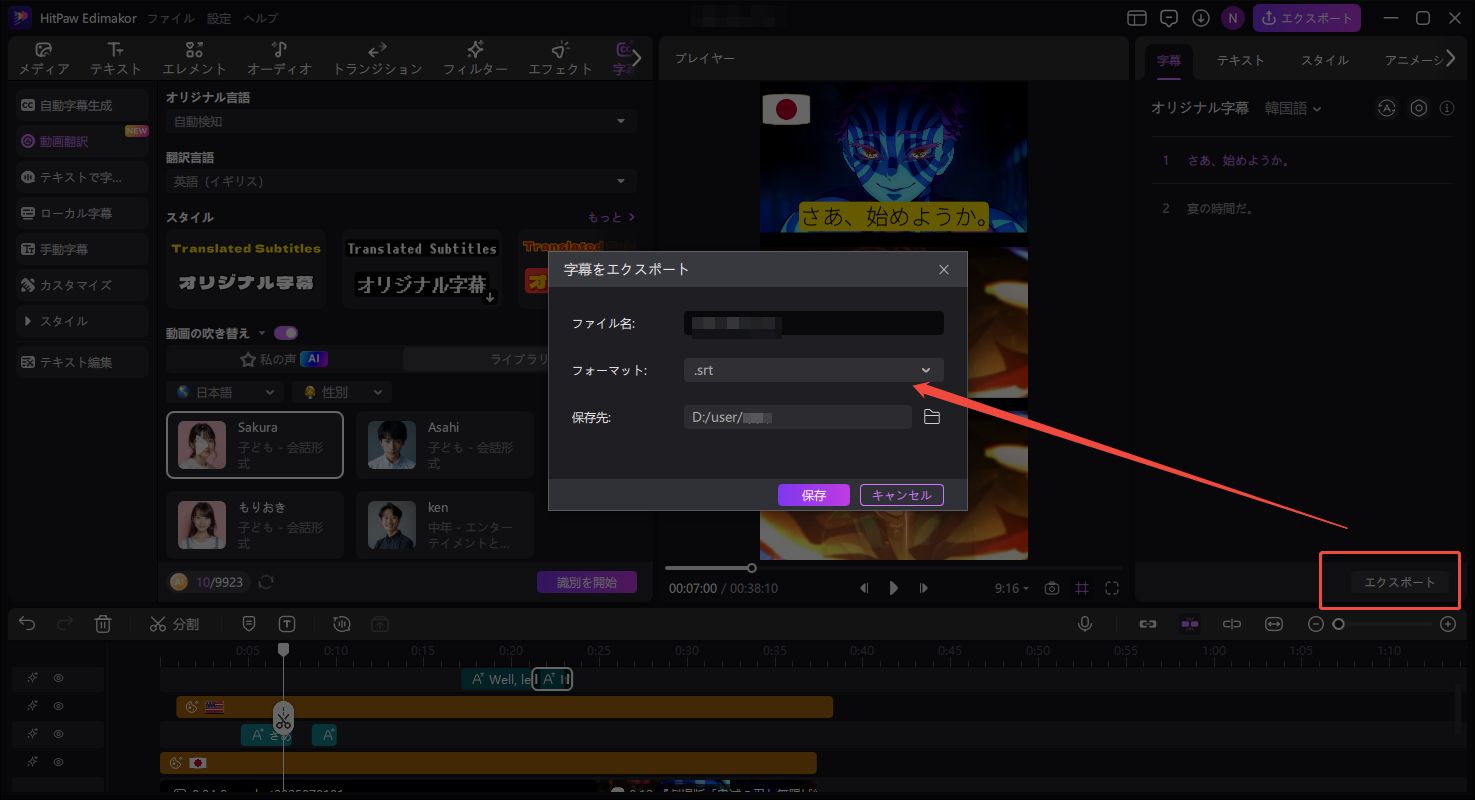
Task: Click the 保存 button in export dialog
Action: (x=812, y=494)
